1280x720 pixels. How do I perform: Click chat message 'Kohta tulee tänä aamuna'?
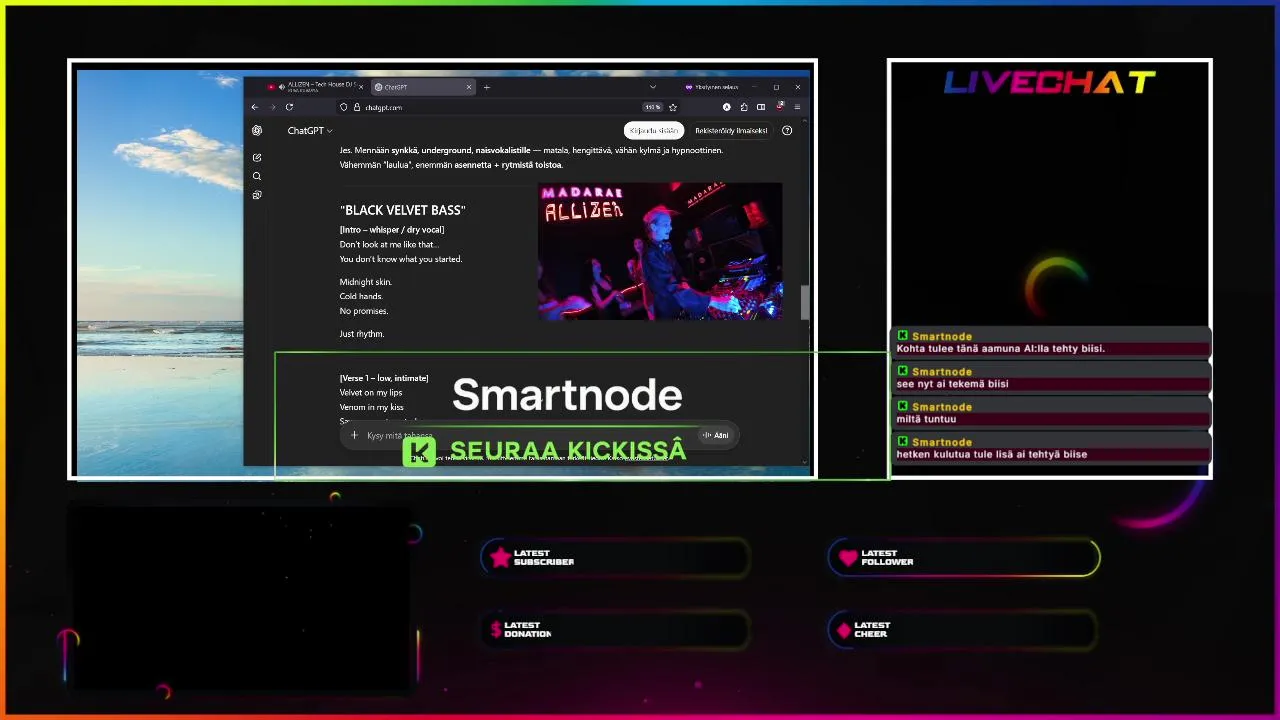(x=1001, y=349)
